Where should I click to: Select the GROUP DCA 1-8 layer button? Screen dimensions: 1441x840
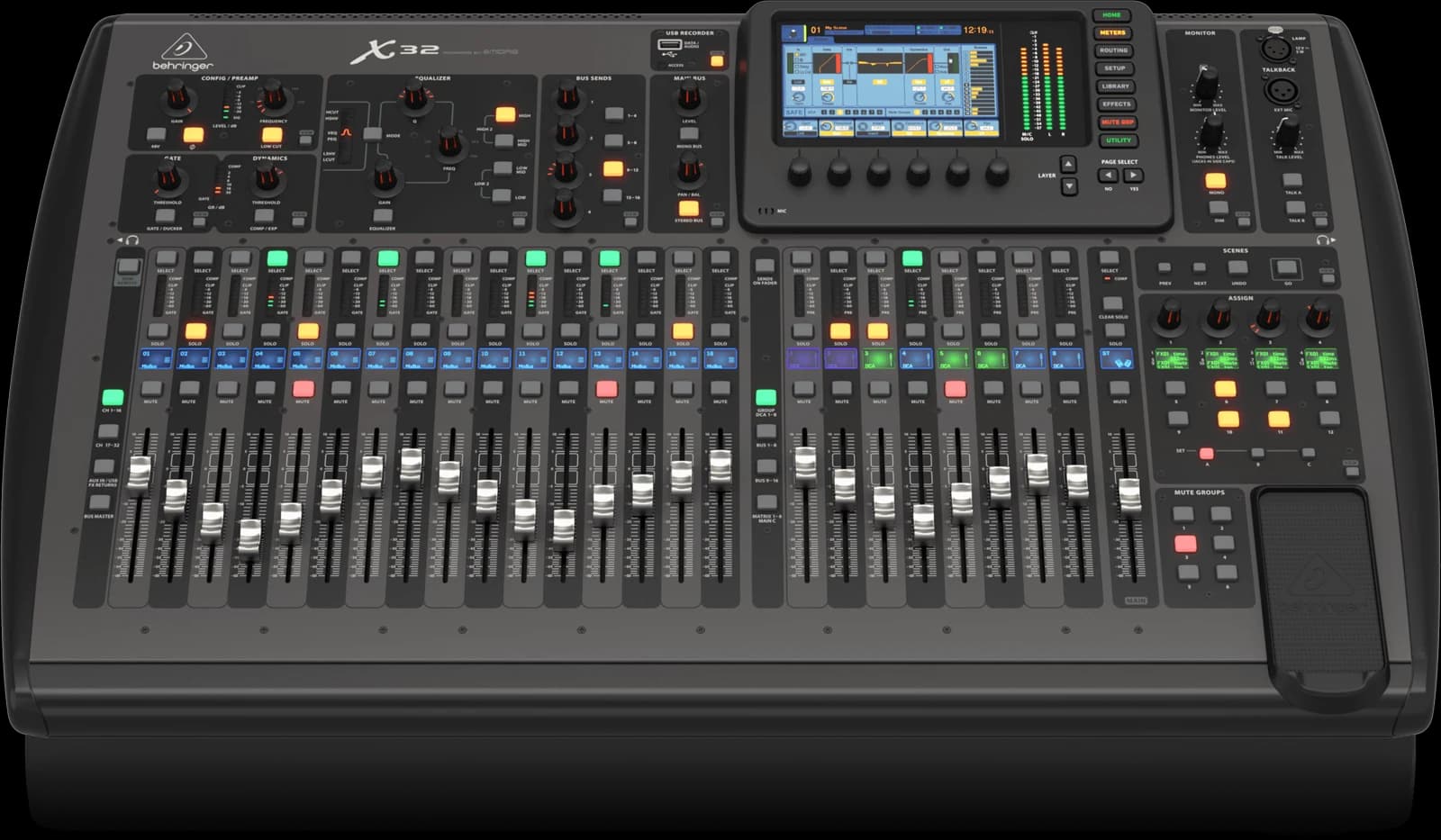766,397
